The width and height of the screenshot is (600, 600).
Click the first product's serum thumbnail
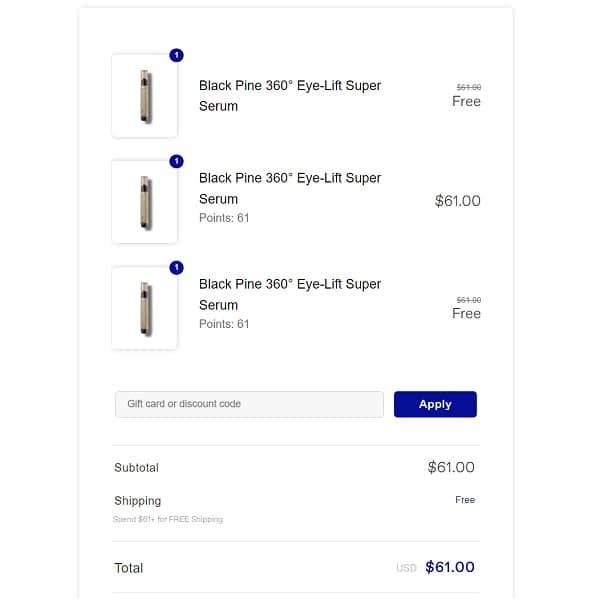coord(145,96)
